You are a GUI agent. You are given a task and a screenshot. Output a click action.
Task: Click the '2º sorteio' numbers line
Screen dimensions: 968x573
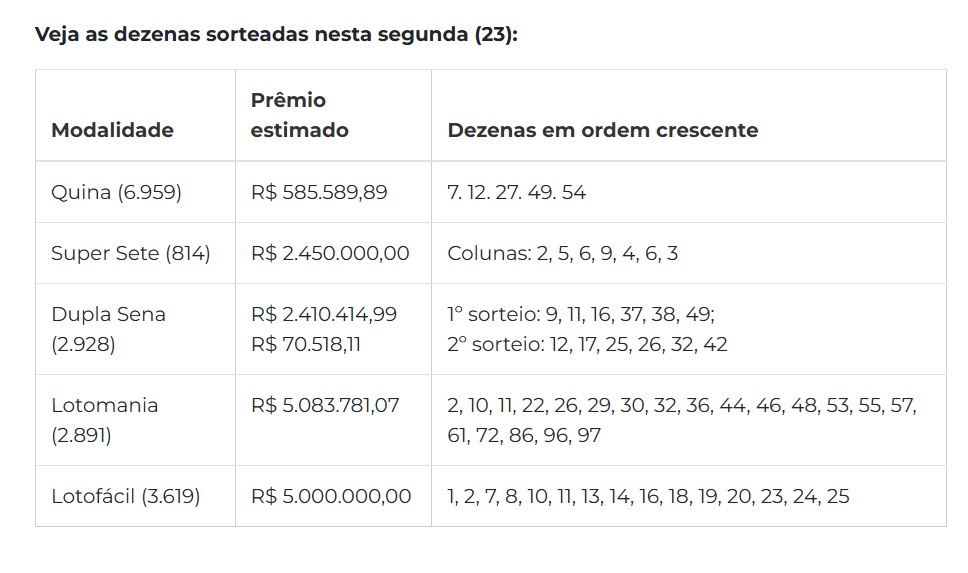click(587, 344)
